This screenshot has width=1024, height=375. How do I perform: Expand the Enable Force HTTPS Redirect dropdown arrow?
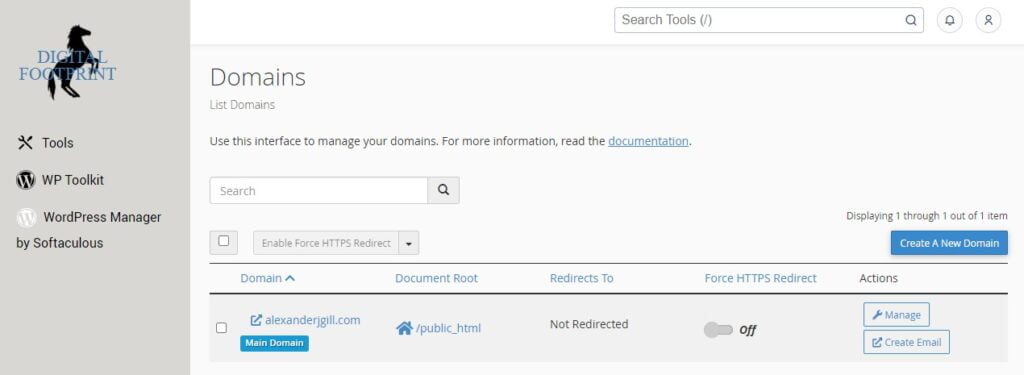coord(408,243)
